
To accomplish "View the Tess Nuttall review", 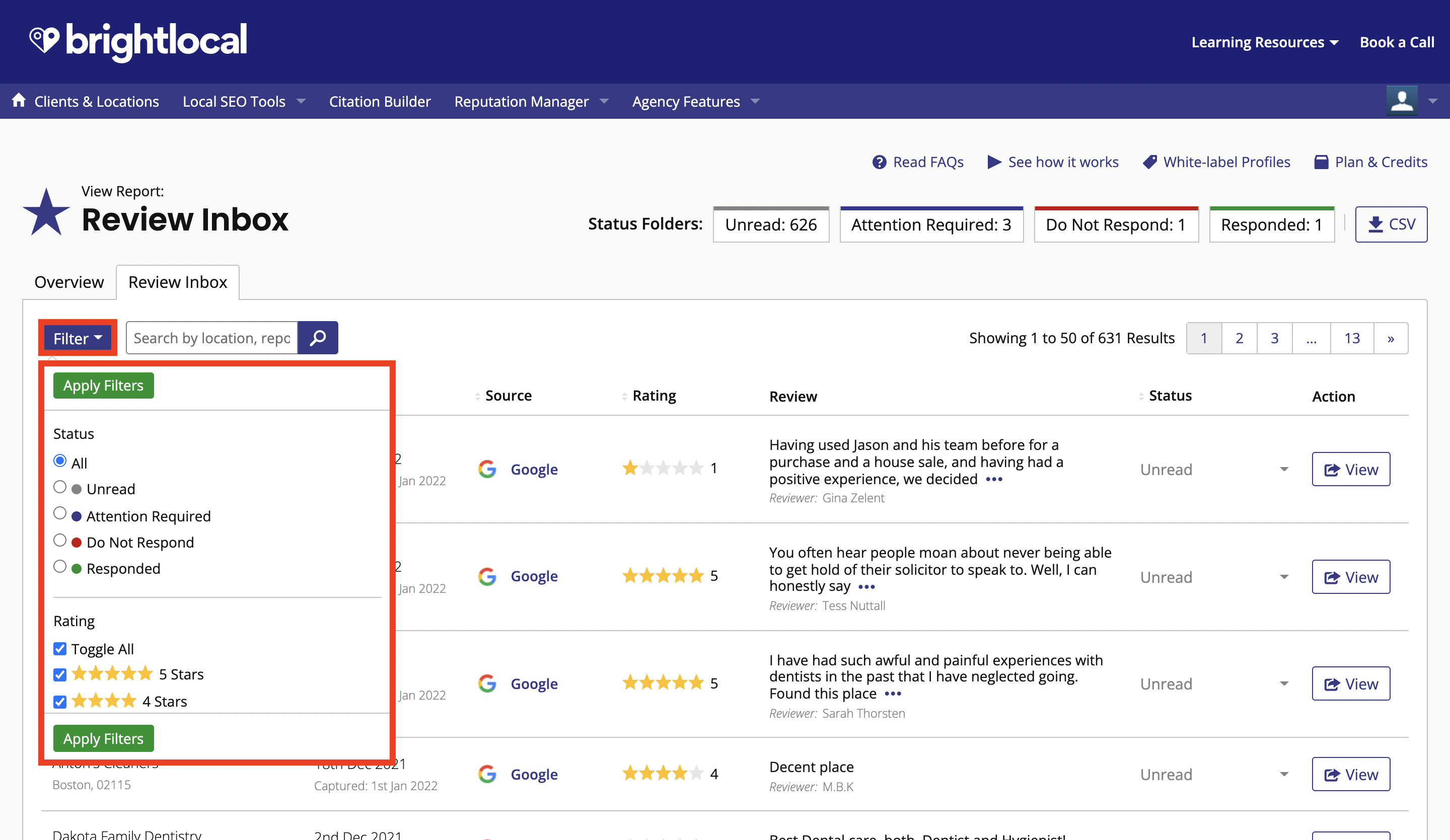I will [1351, 577].
